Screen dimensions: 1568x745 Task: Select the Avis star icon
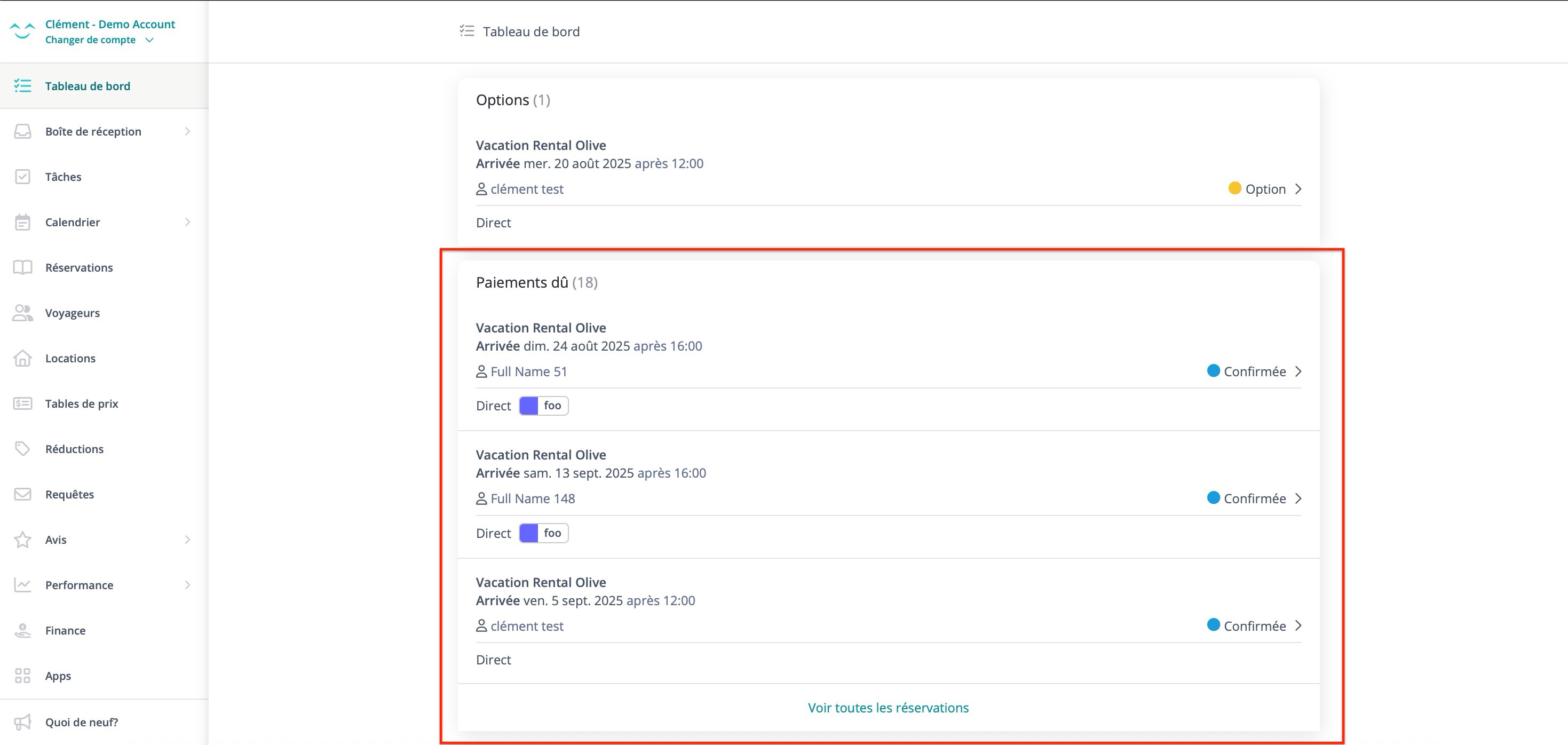(x=22, y=540)
